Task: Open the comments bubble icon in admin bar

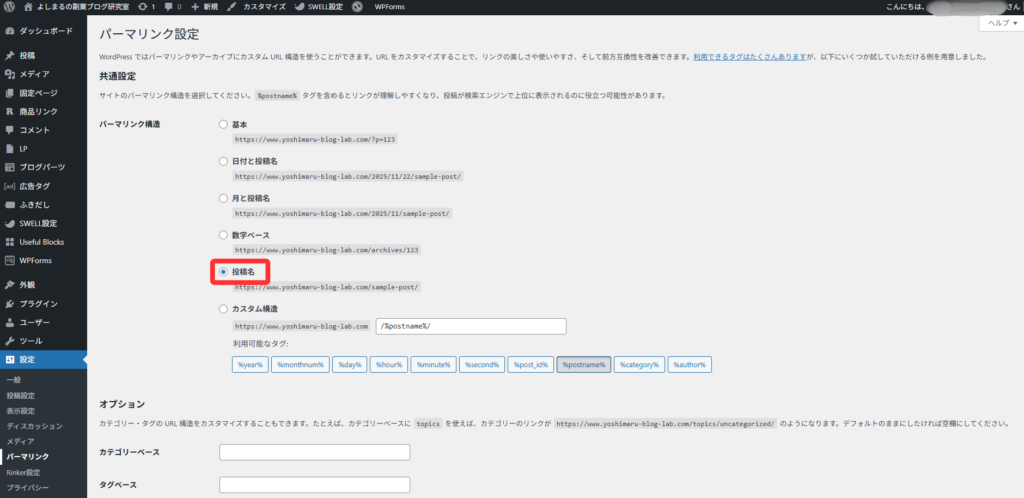Action: (x=168, y=6)
